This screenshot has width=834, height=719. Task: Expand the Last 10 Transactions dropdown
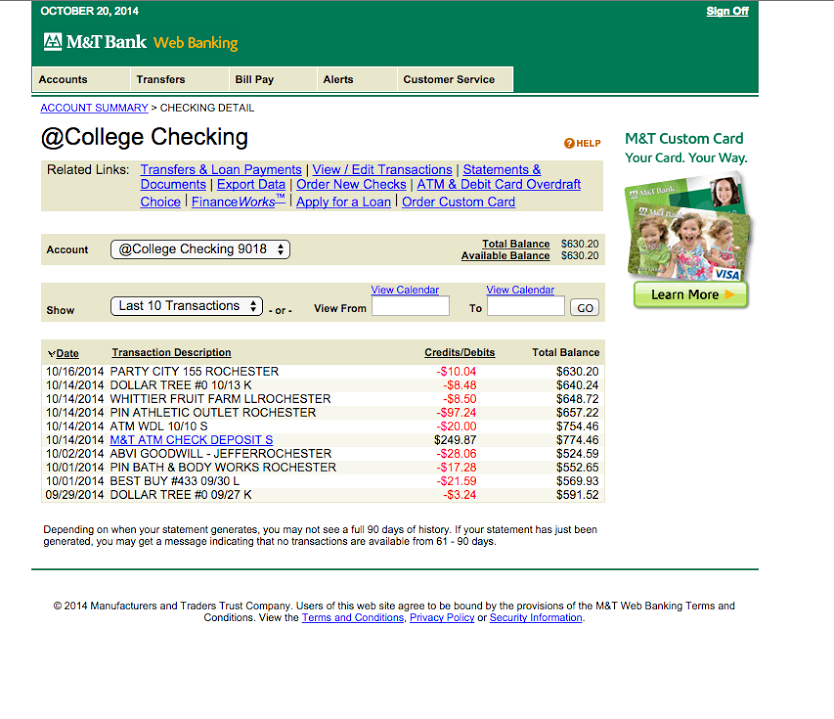coord(187,306)
